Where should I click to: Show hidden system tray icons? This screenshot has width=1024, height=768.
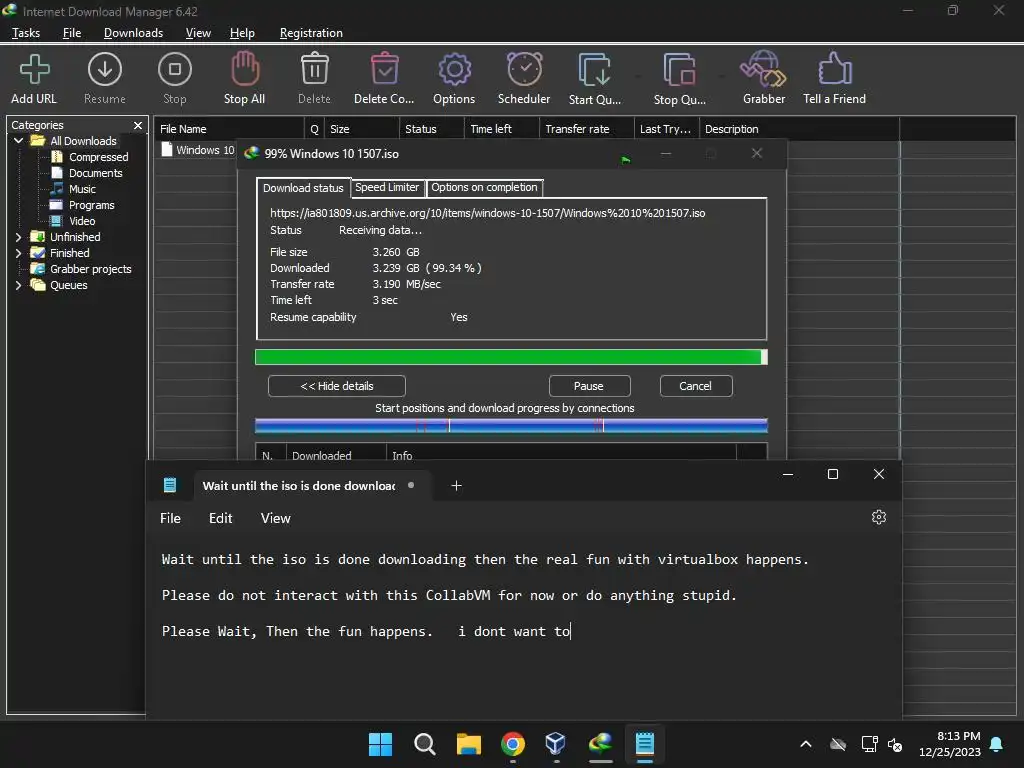pos(806,744)
